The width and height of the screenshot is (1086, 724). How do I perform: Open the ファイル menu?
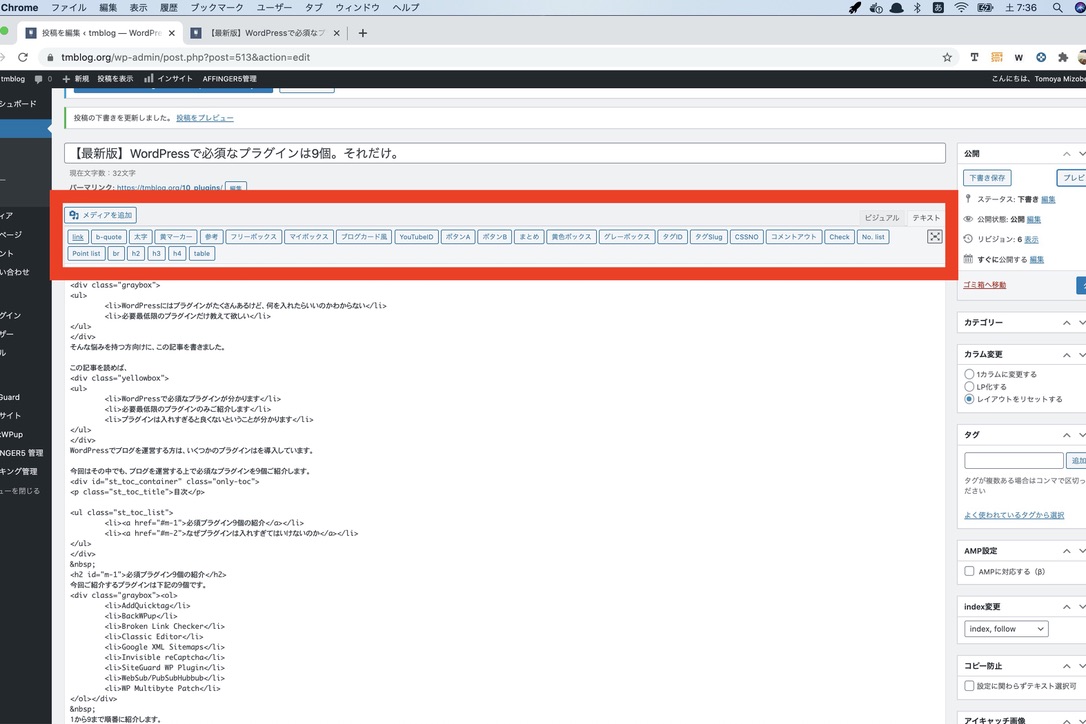[69, 8]
